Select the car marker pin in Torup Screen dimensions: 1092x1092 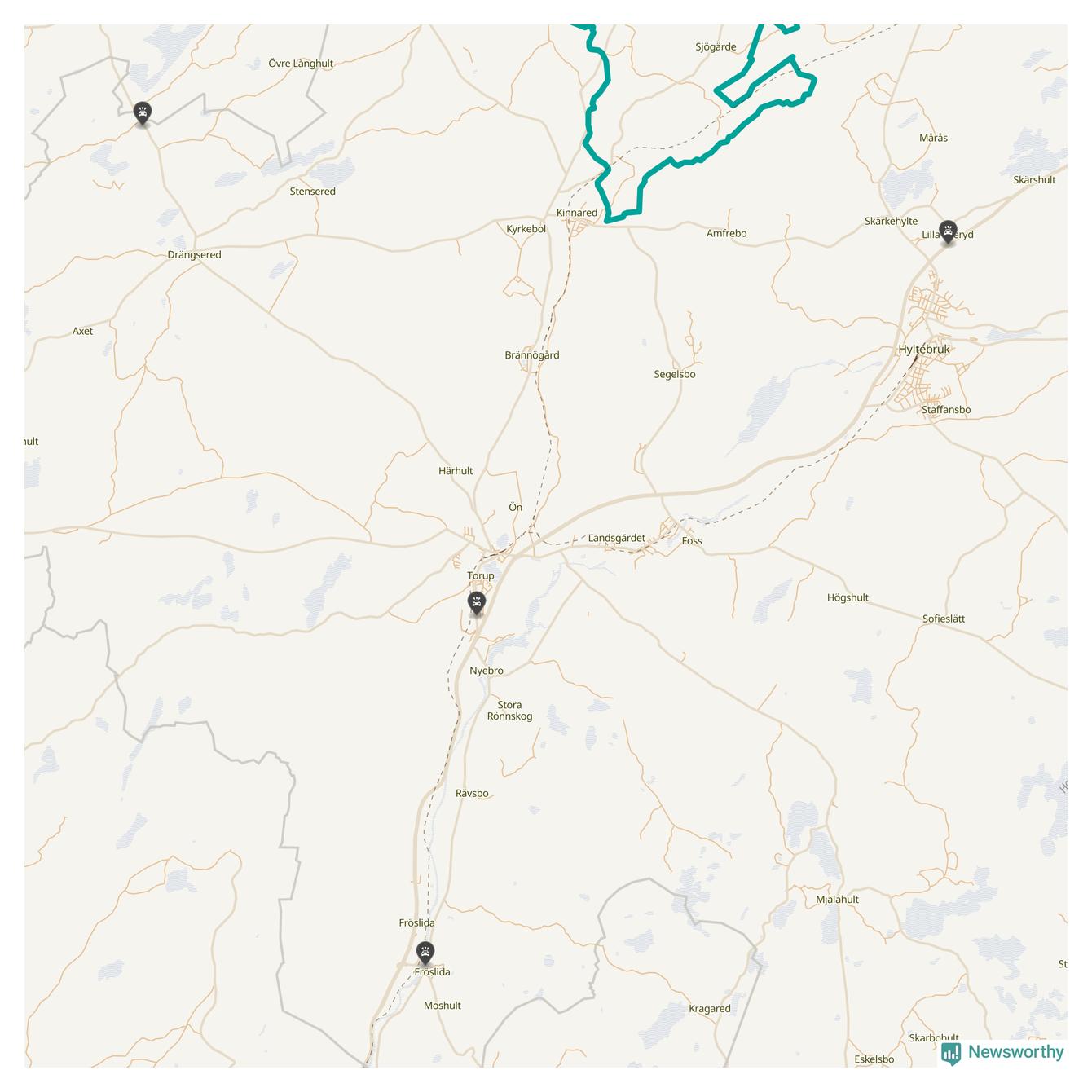(477, 604)
